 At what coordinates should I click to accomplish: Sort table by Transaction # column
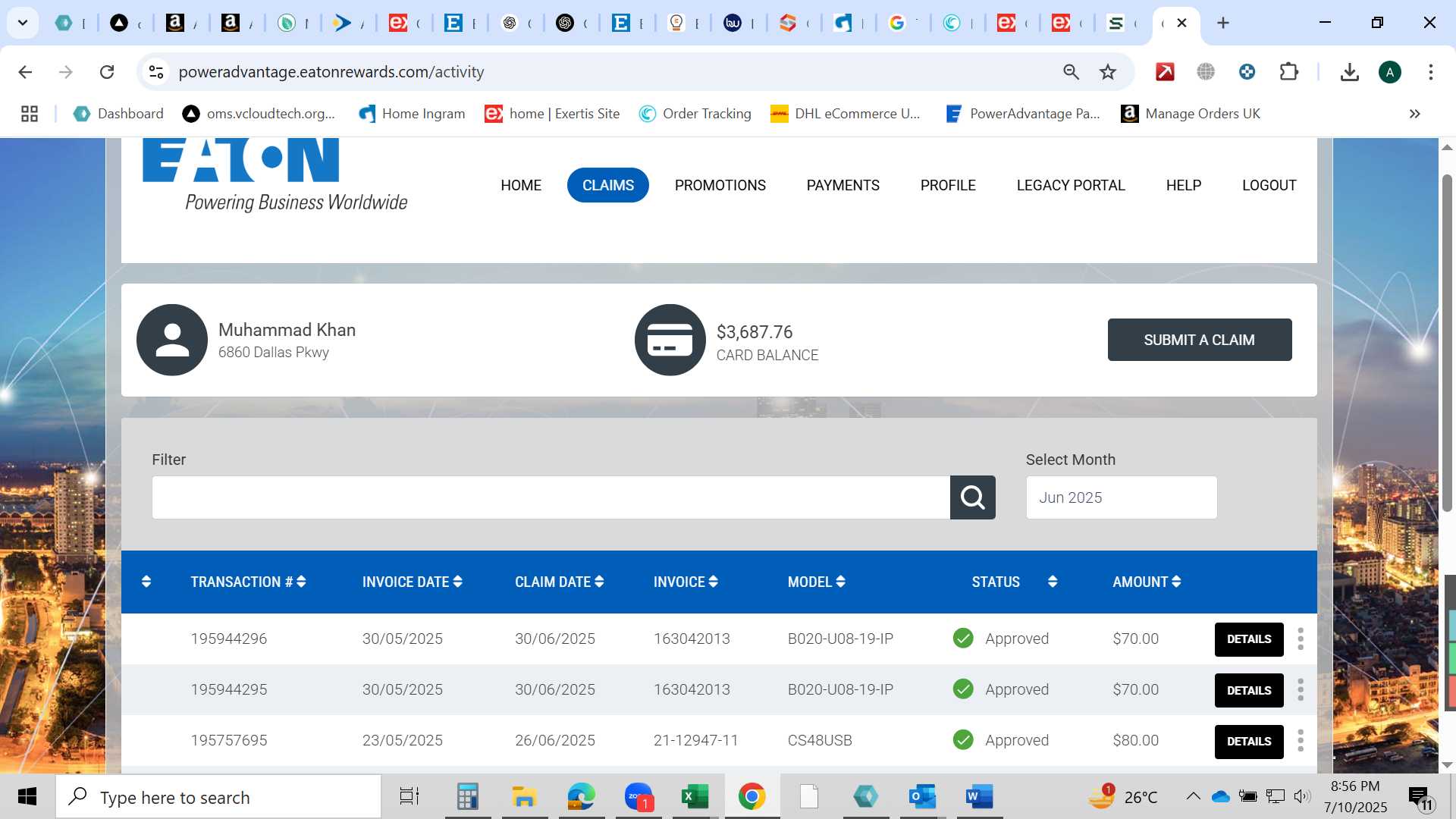tap(248, 582)
